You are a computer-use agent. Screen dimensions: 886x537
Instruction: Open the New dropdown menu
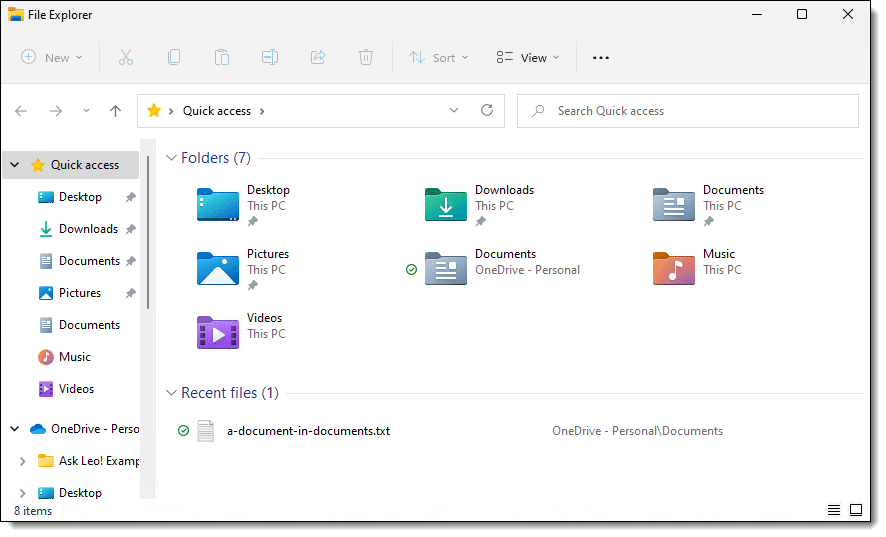coord(53,58)
